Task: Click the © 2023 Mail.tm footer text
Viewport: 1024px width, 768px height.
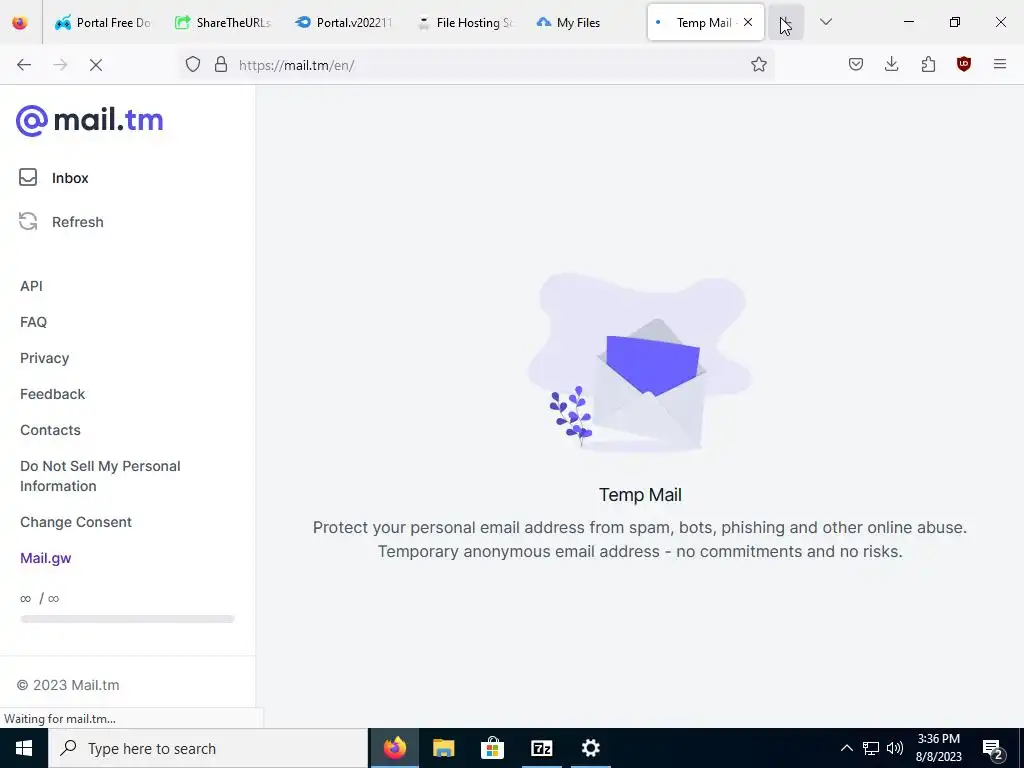Action: coord(68,685)
